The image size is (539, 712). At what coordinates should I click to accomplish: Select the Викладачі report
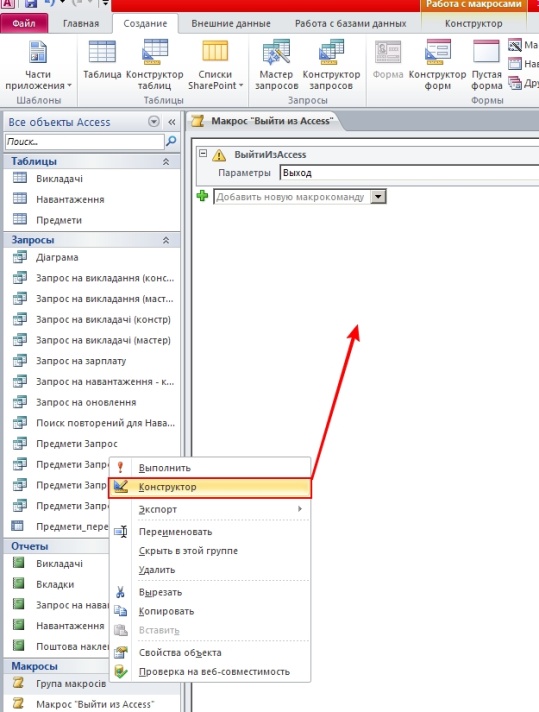click(x=57, y=564)
